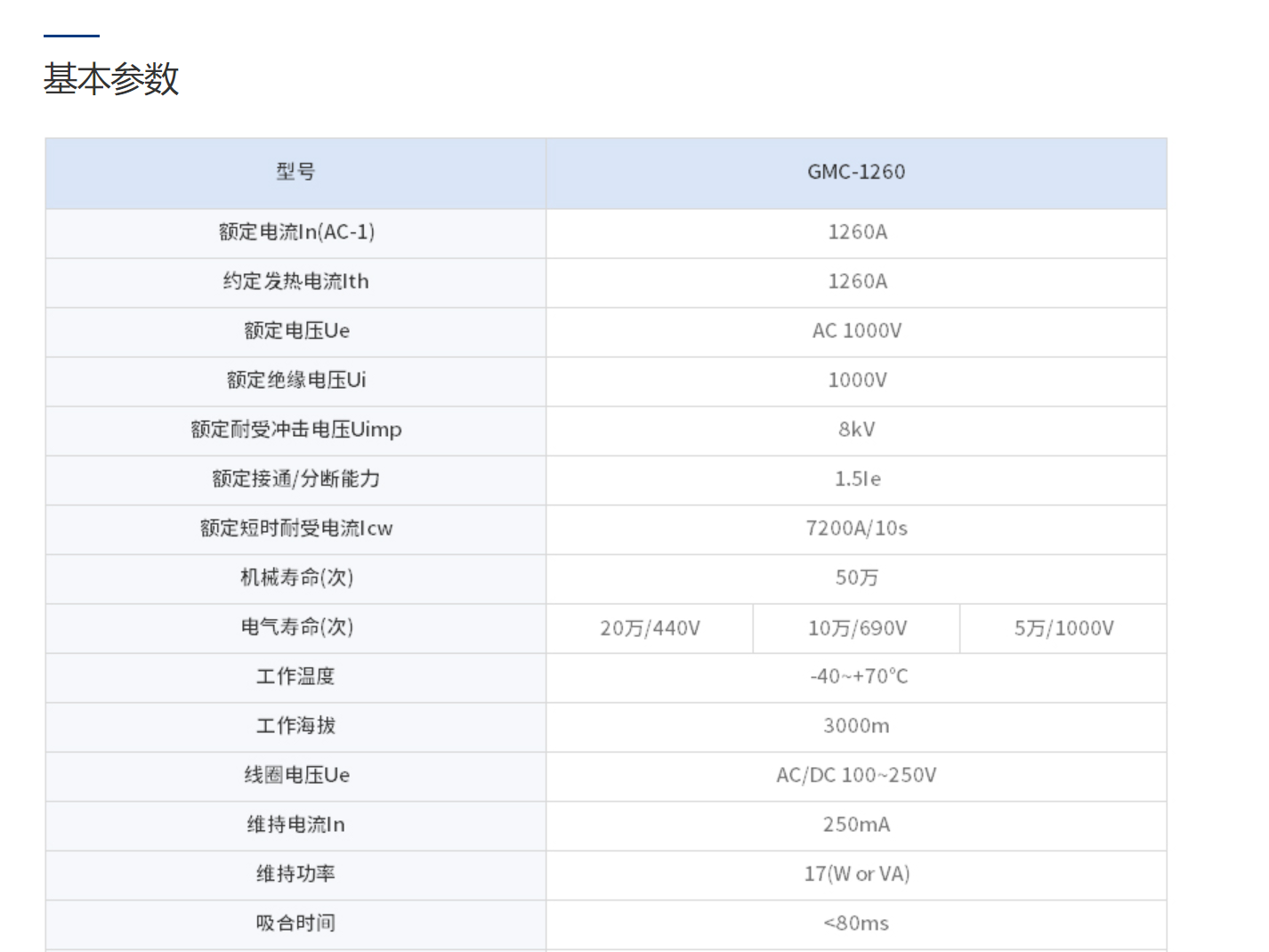Click the <80ms pull-in time value
Screen dimensions: 1269x952
(x=856, y=924)
